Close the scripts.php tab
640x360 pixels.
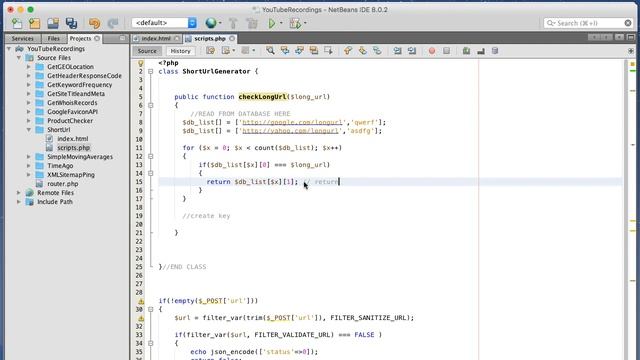pos(232,38)
